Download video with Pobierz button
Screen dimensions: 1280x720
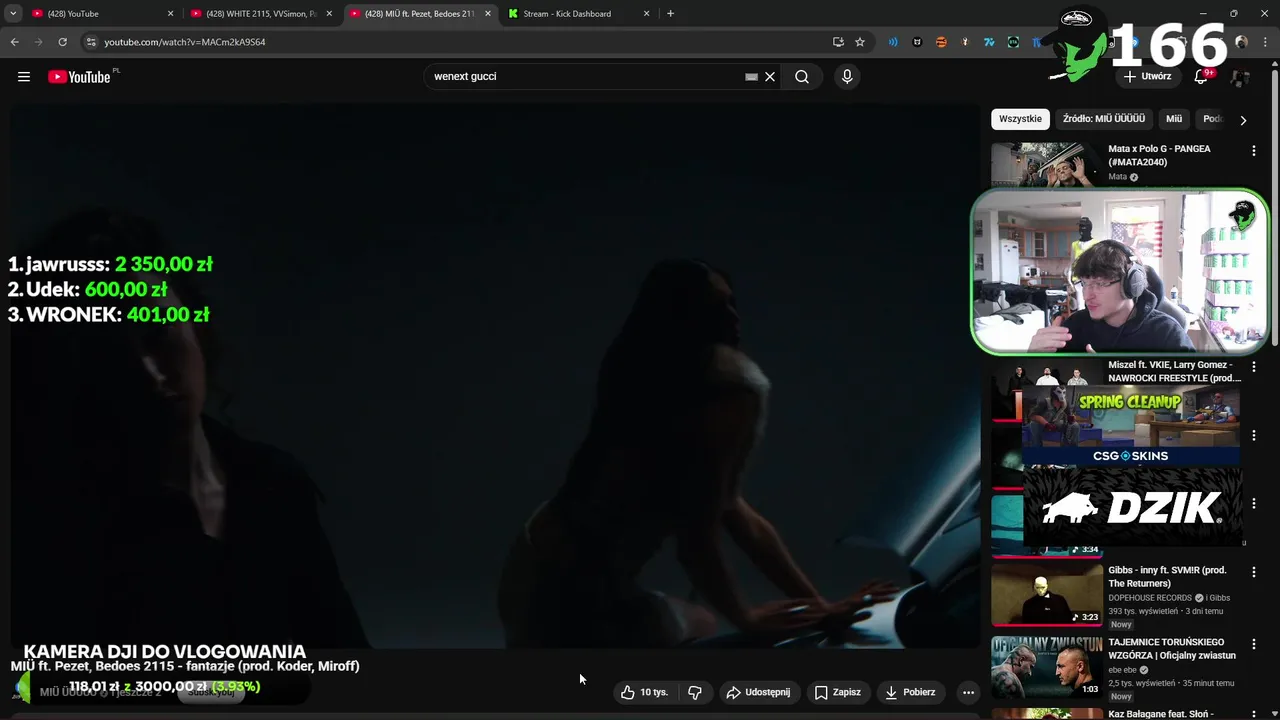point(911,692)
